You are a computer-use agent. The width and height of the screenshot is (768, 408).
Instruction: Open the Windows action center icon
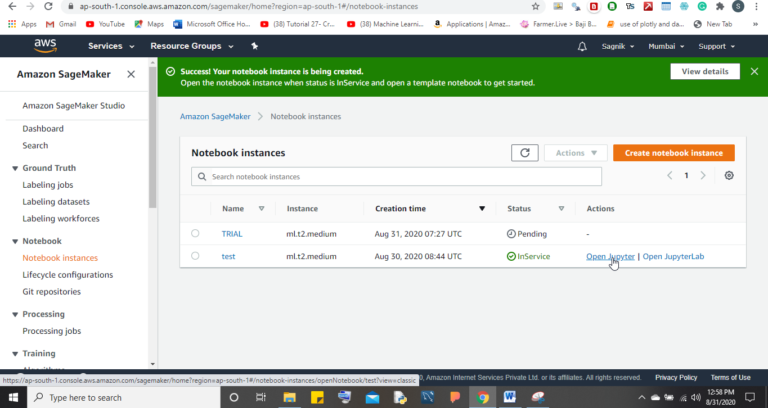tap(749, 397)
